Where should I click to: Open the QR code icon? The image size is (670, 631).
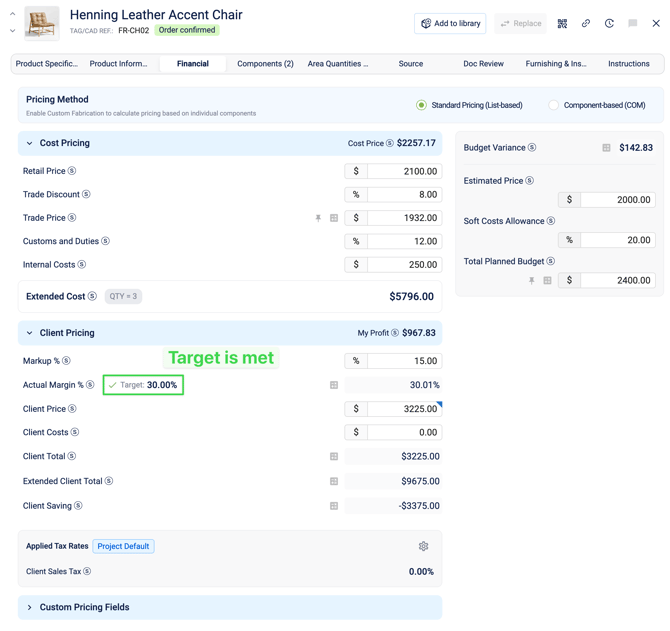pos(562,23)
